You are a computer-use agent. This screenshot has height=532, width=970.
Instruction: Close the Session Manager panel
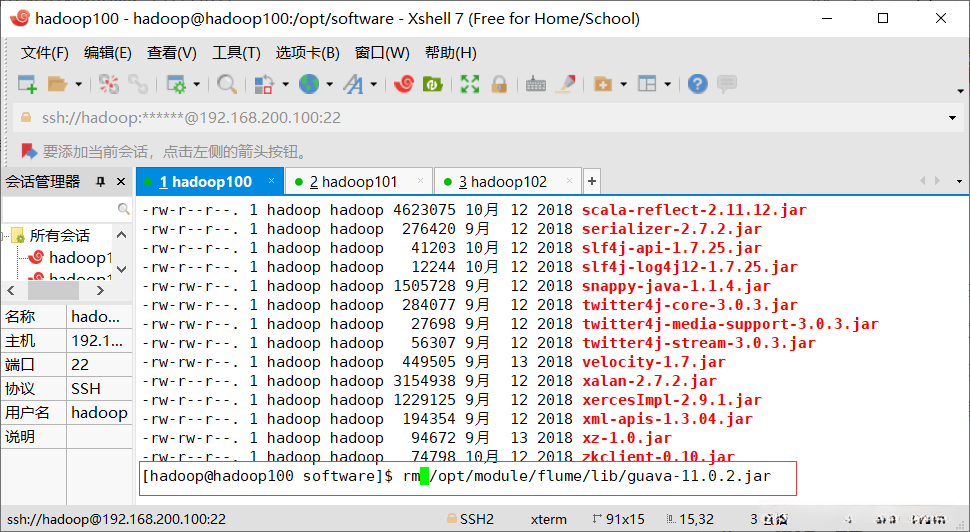point(121,182)
